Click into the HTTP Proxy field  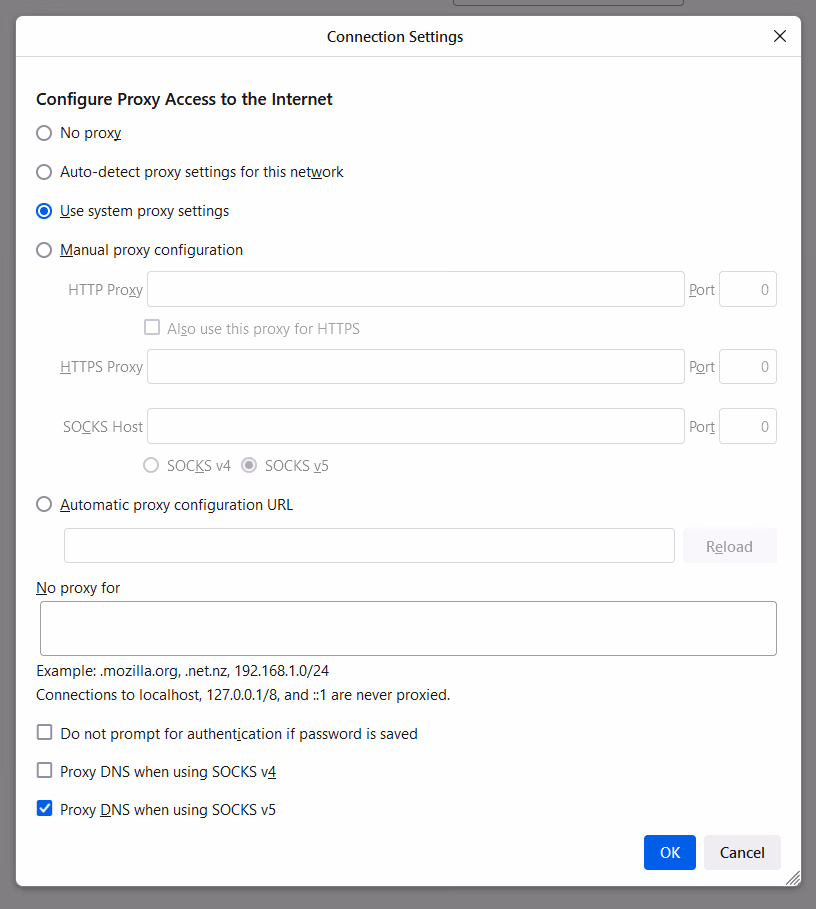click(x=416, y=289)
